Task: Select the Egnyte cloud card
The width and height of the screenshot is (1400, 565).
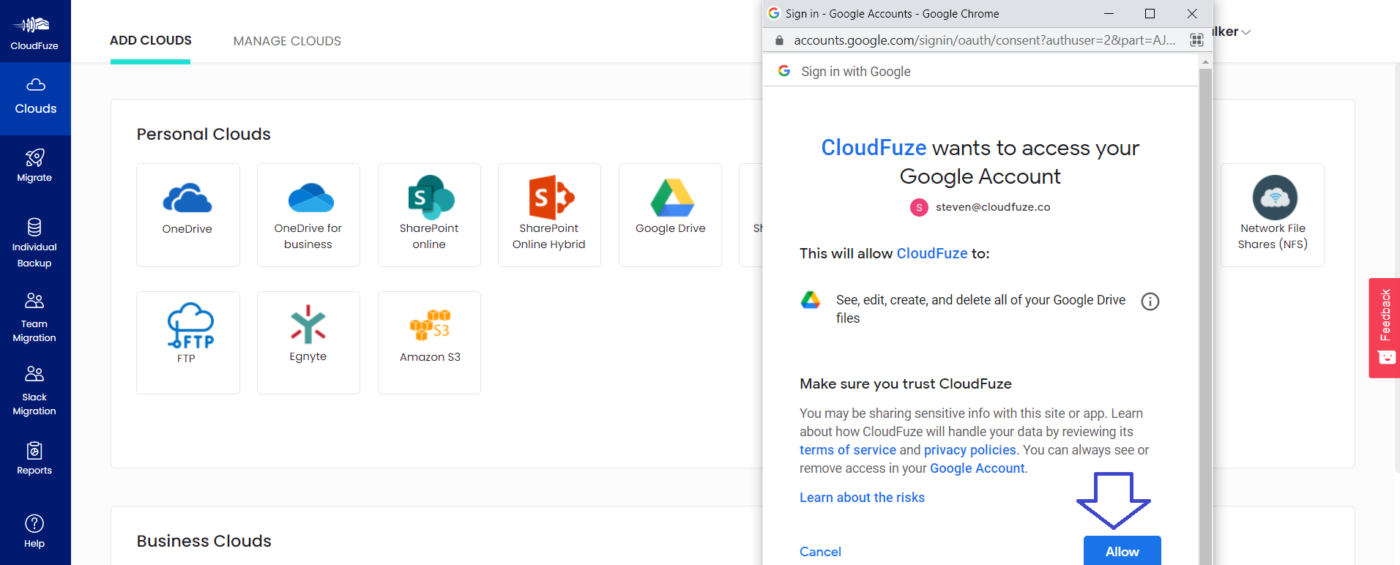Action: tap(308, 343)
